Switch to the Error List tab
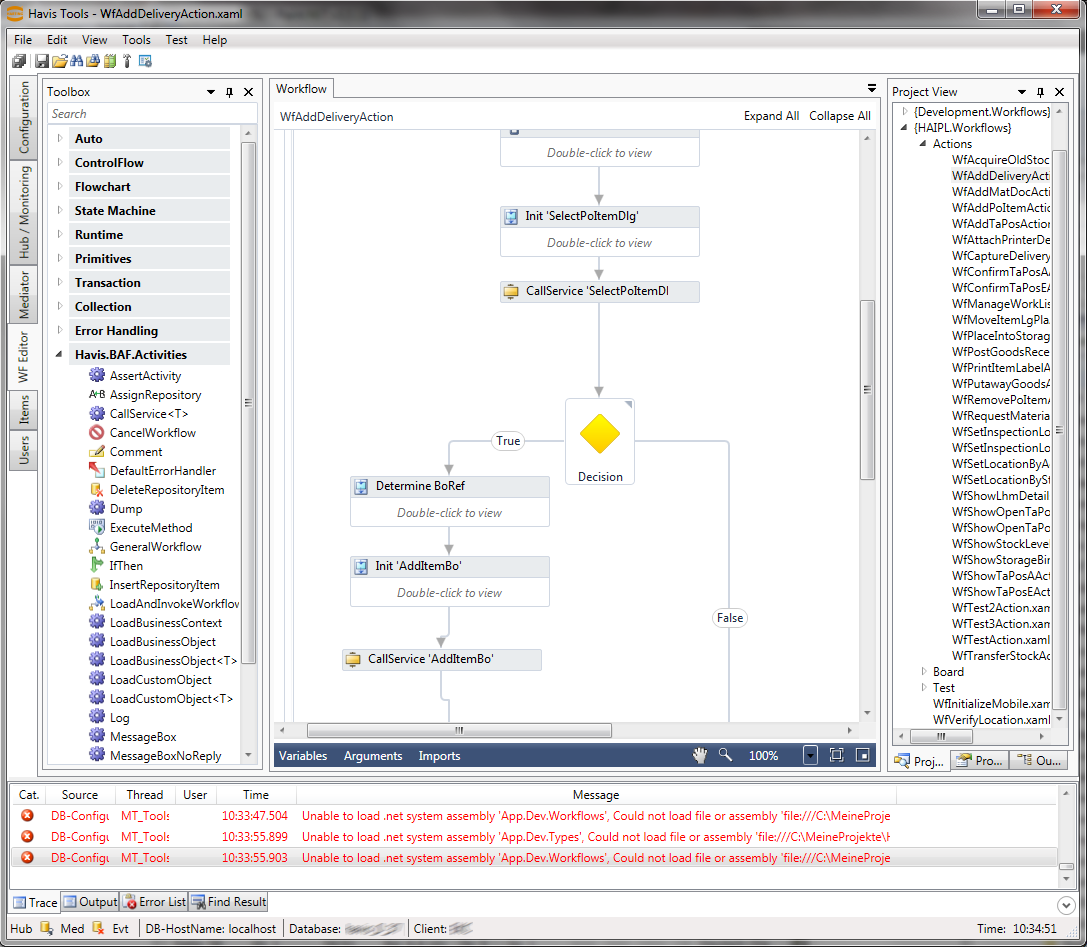1087x947 pixels. coord(153,902)
